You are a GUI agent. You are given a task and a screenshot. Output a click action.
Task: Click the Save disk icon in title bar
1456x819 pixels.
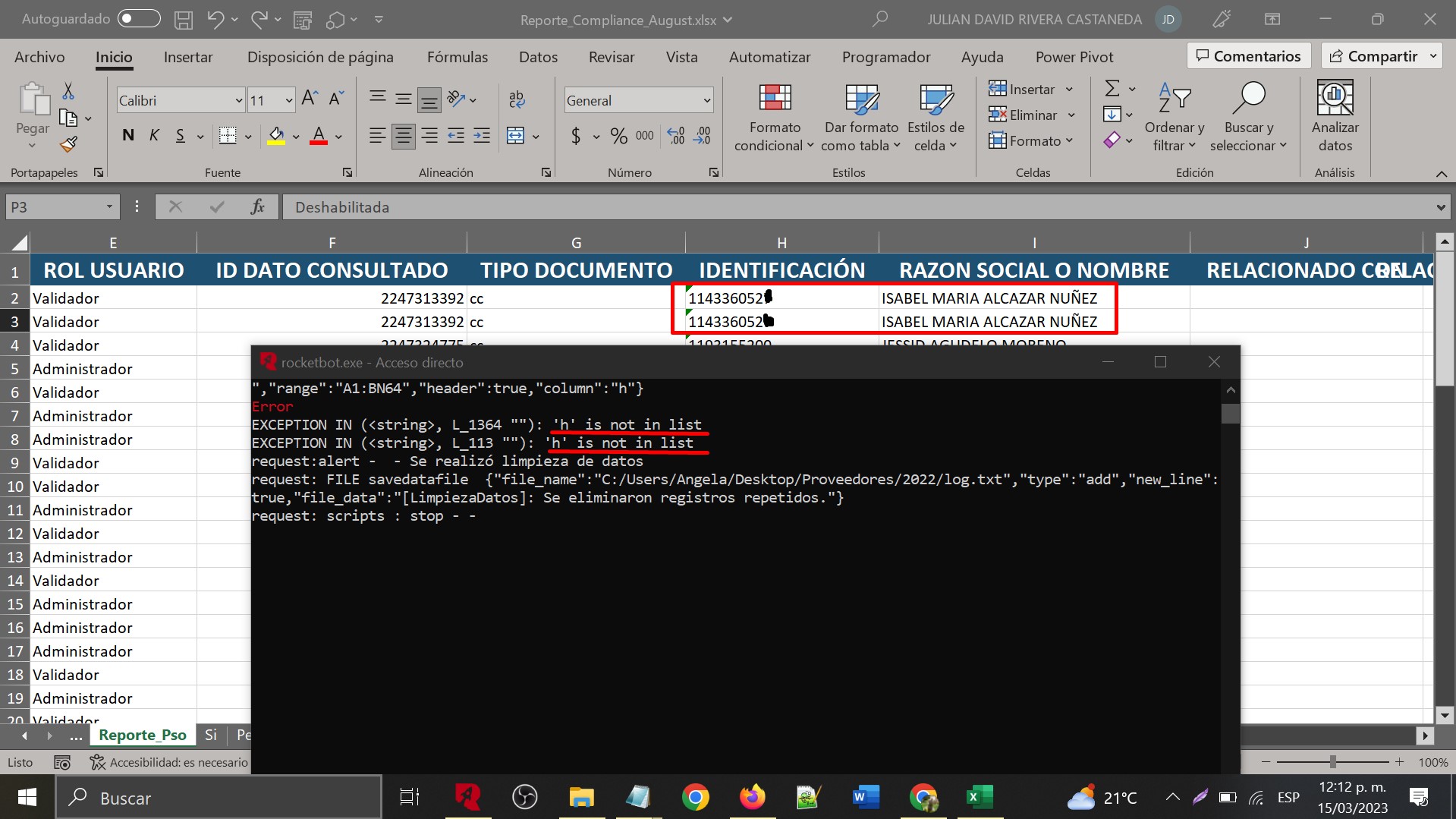[184, 20]
